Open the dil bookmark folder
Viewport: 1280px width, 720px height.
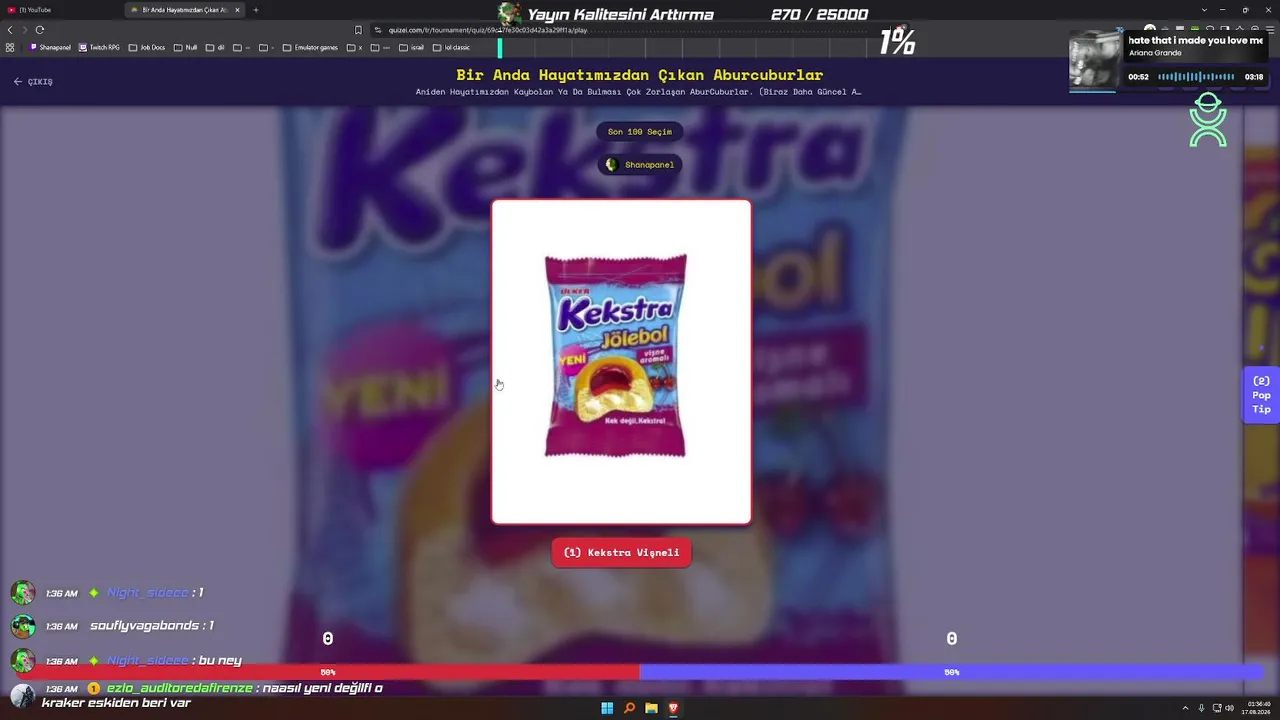pyautogui.click(x=215, y=47)
